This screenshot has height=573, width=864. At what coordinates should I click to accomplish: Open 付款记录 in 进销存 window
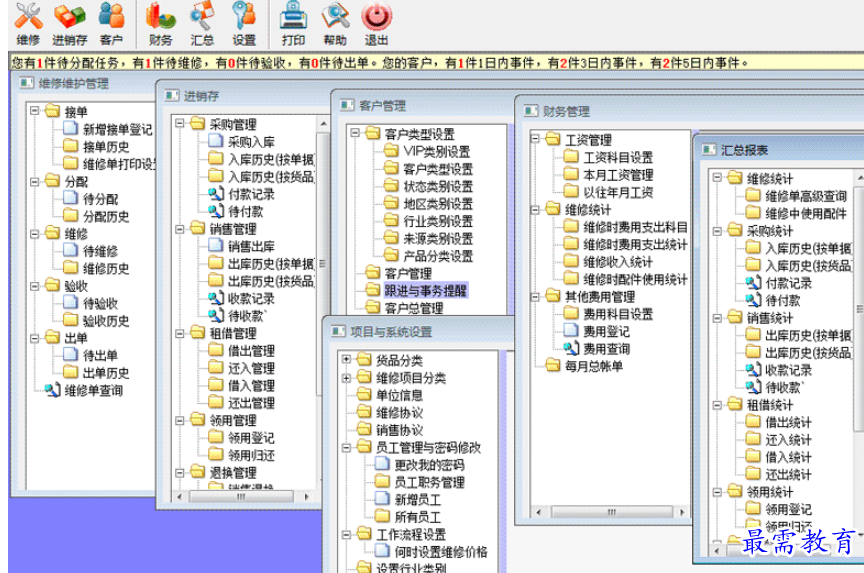point(241,194)
